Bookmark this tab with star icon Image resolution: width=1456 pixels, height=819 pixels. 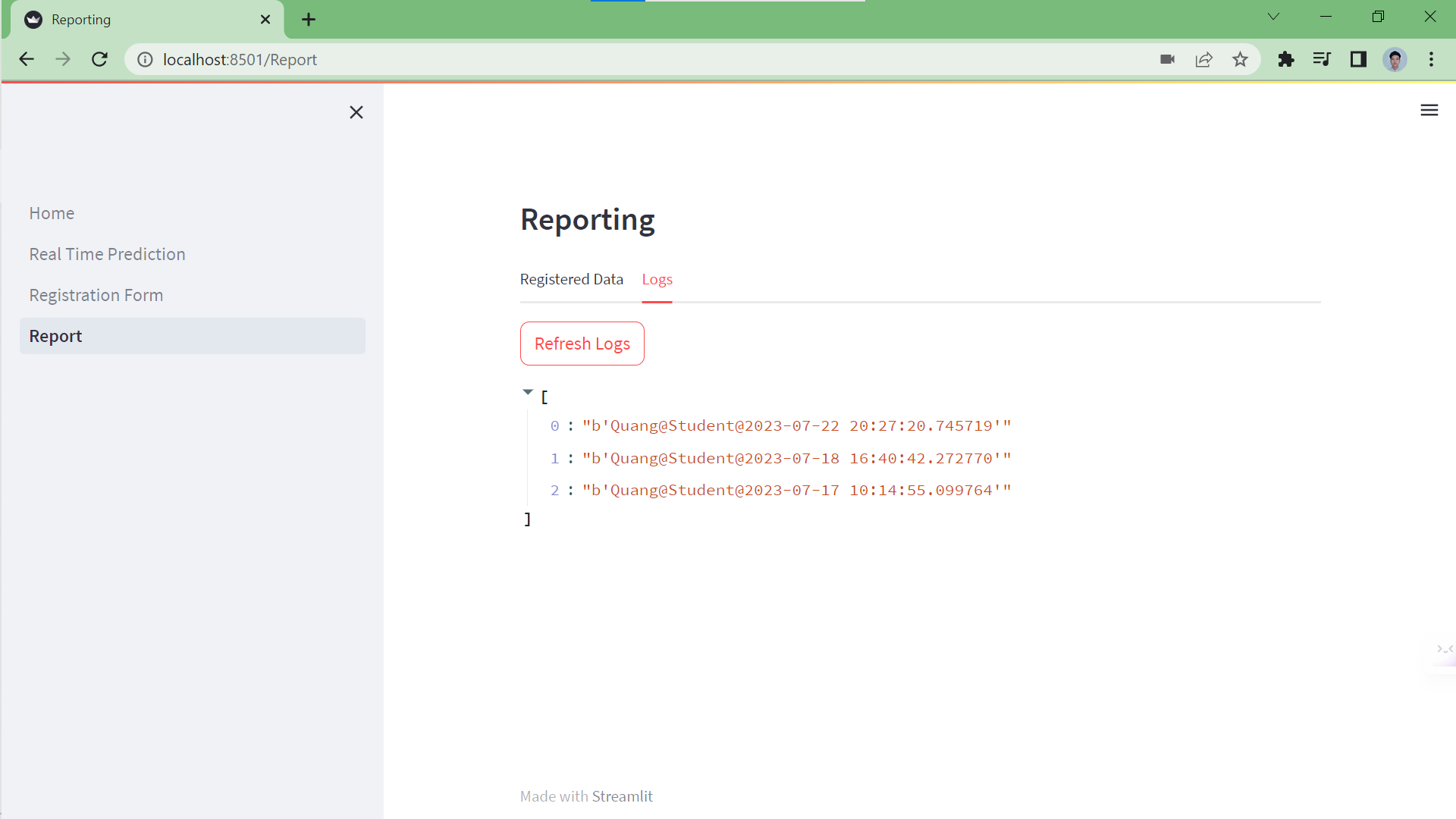(x=1240, y=59)
